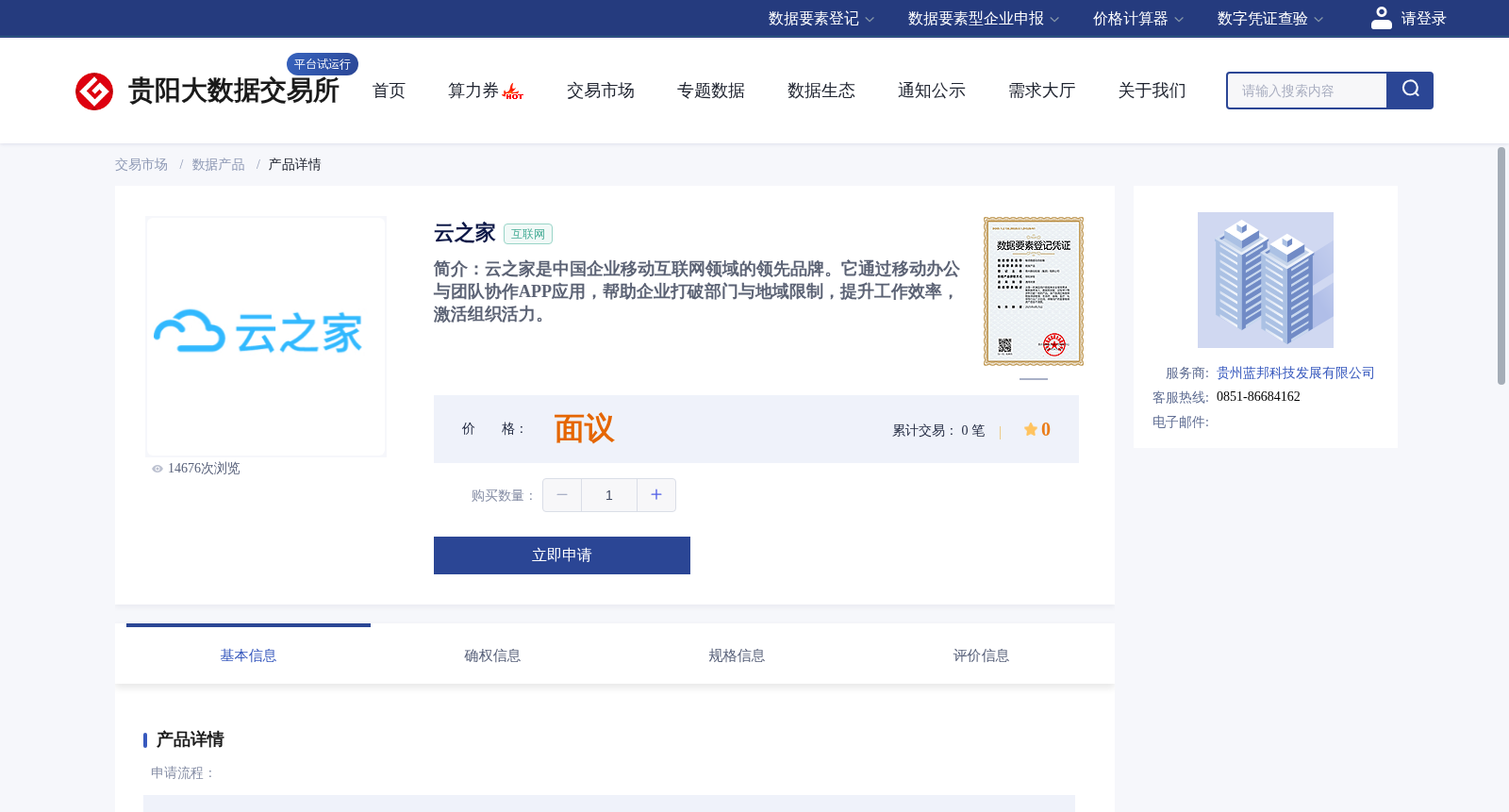Click the 贵阳大数据交易所 site title
This screenshot has height=812, width=1509.
[233, 91]
